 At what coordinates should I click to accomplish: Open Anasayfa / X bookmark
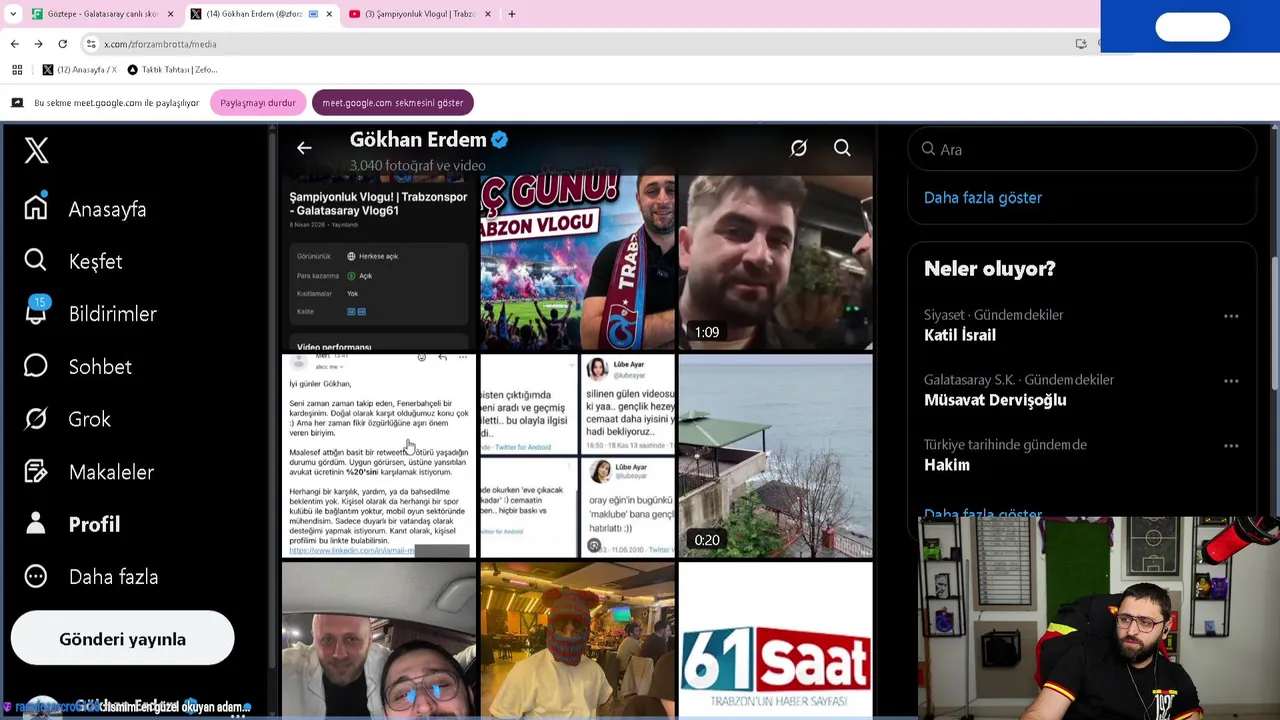coord(79,70)
